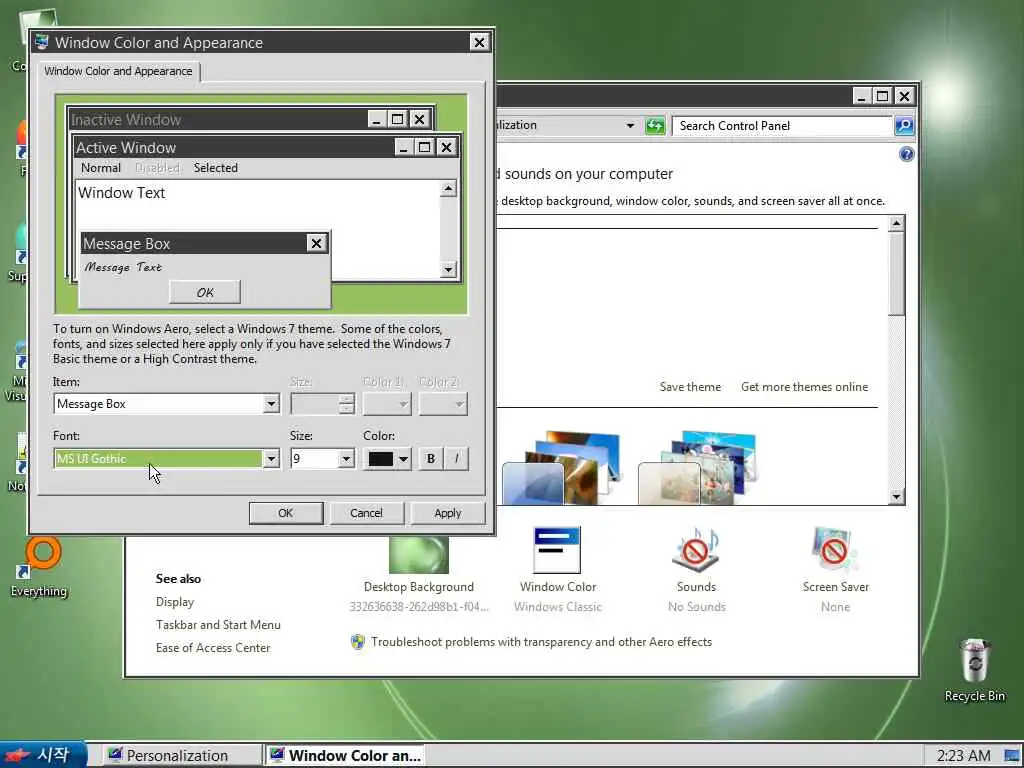Click the themes list scroll up arrow
This screenshot has height=768, width=1024.
click(897, 223)
